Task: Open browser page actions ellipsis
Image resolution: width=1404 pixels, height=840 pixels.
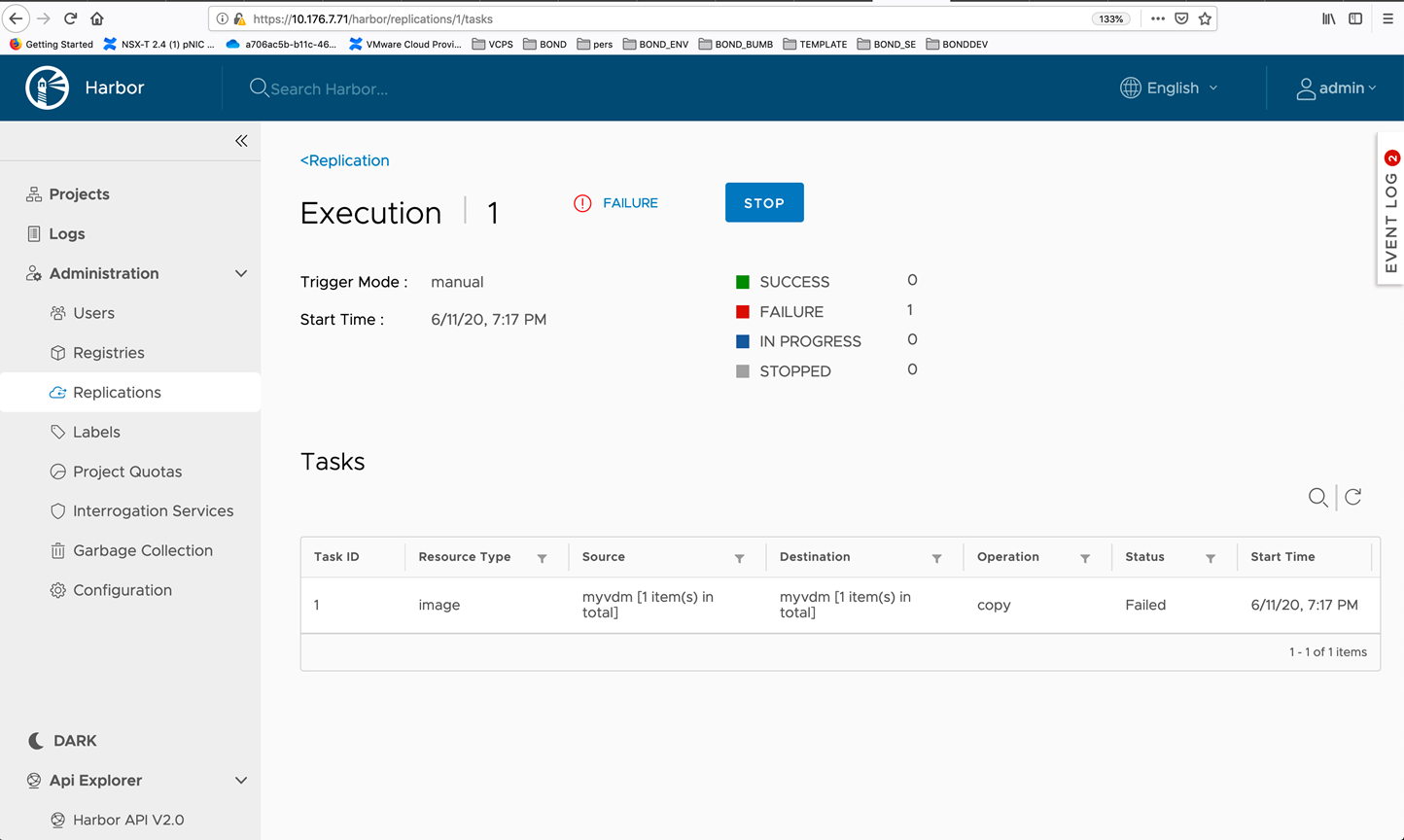Action: [1157, 18]
